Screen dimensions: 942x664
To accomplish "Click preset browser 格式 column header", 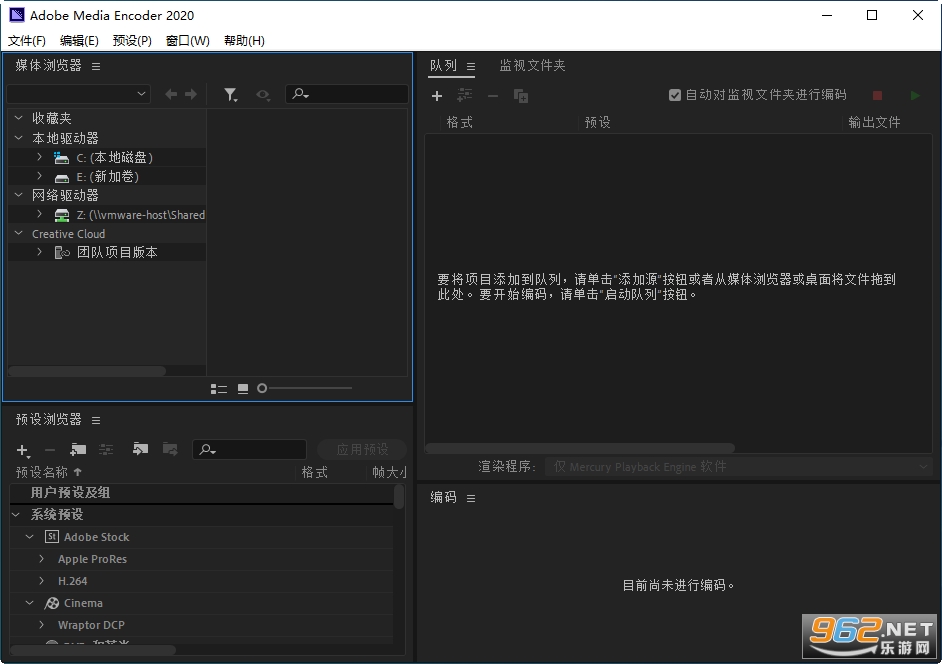I will [x=314, y=472].
